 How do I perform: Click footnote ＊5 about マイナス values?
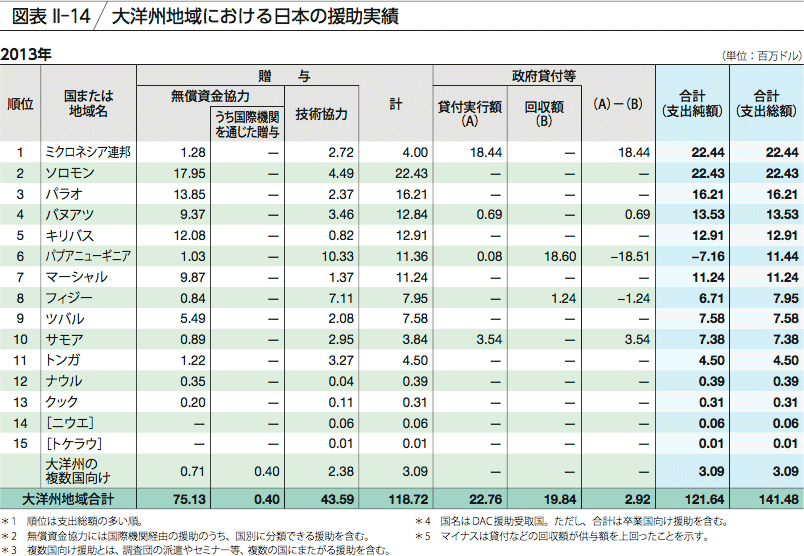click(x=561, y=536)
